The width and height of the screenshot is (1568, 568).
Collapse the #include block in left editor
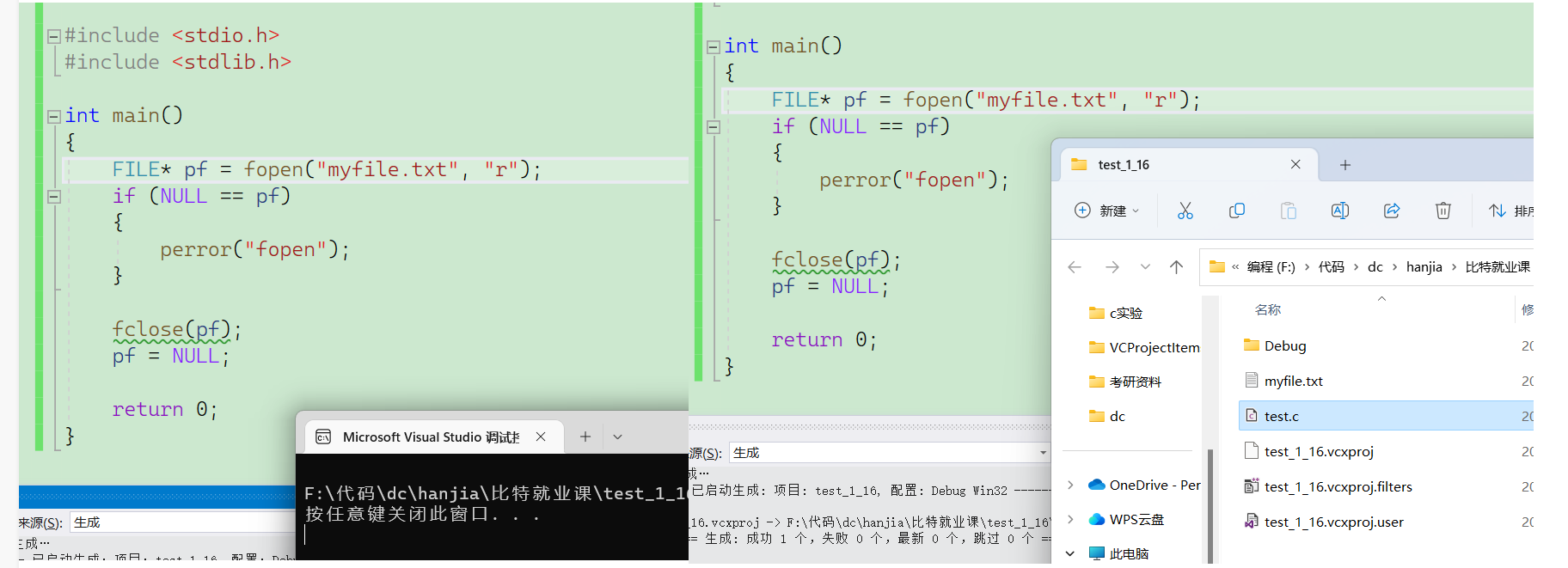pos(53,36)
